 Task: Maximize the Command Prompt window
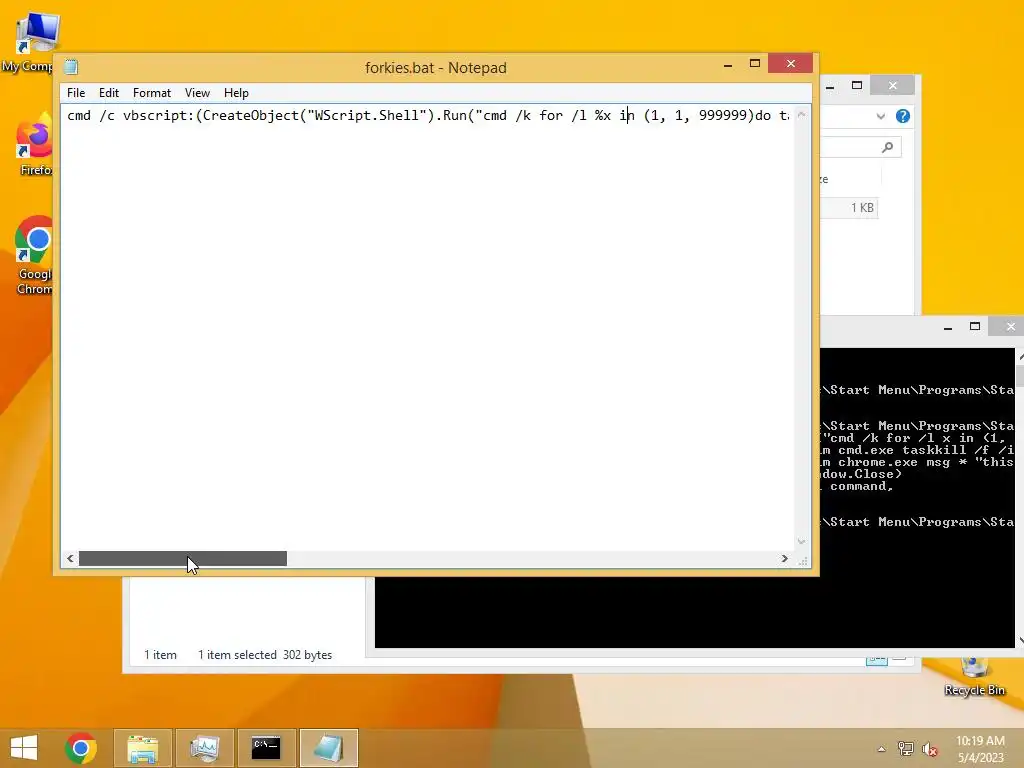974,327
